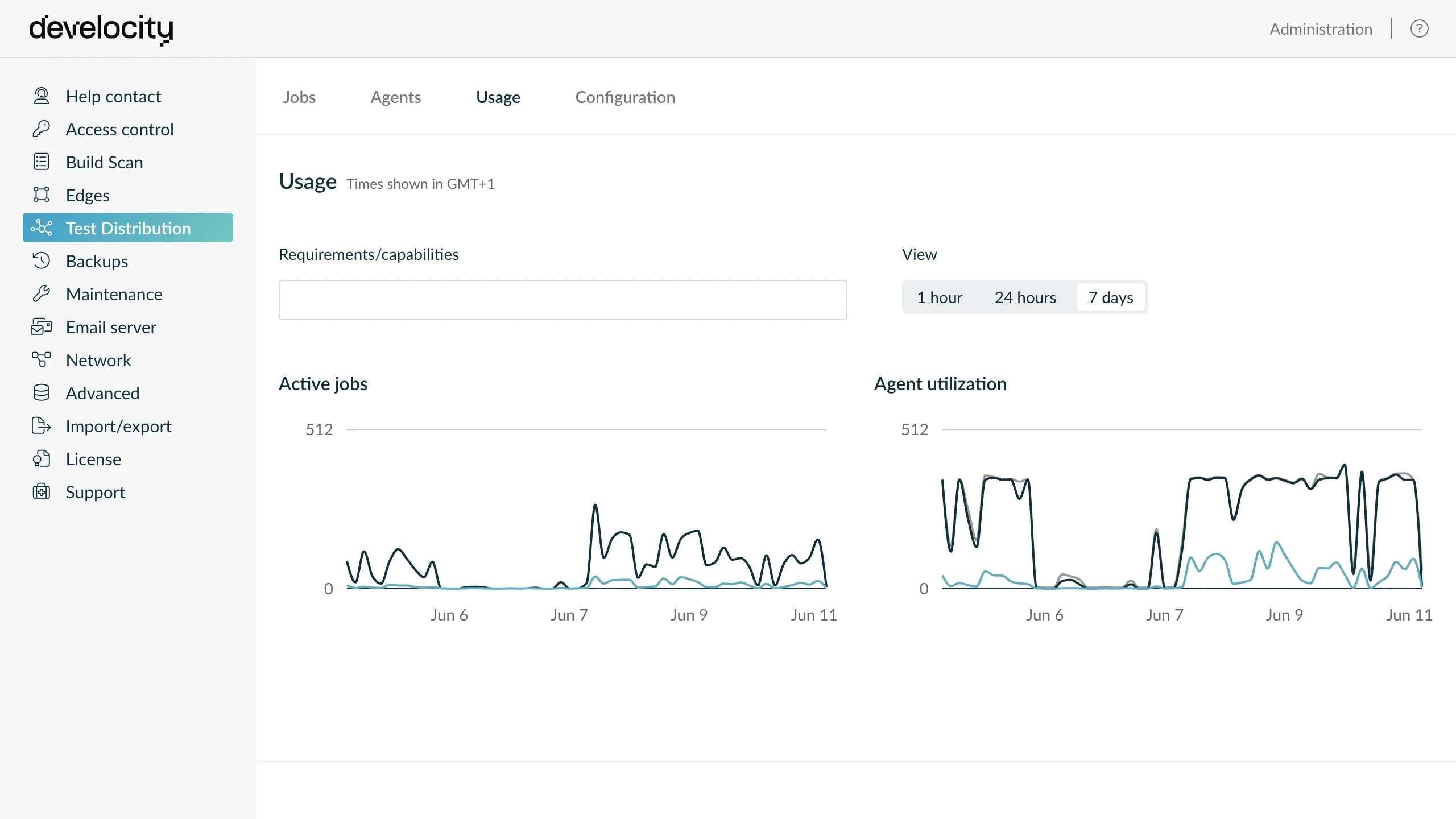Click Jun 9 label on Agent utilization axis
The image size is (1456, 819).
tap(1284, 615)
